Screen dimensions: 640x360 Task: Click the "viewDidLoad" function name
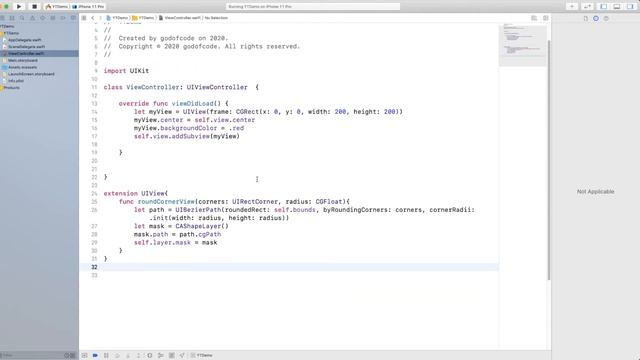click(192, 104)
